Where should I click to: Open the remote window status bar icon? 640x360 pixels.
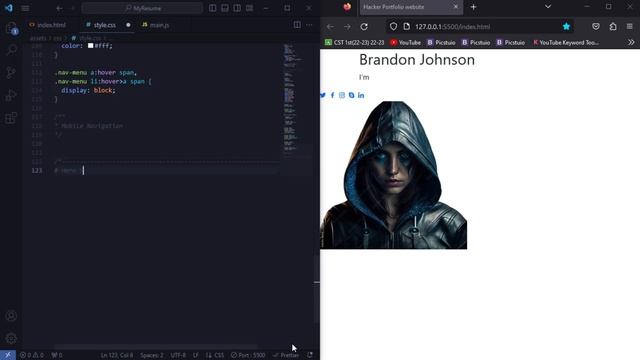(8, 355)
